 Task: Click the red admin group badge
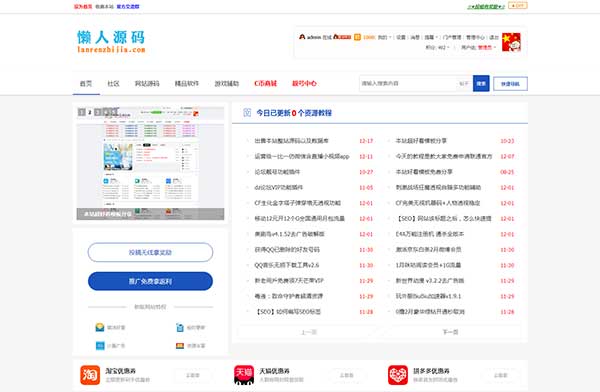[x=342, y=37]
